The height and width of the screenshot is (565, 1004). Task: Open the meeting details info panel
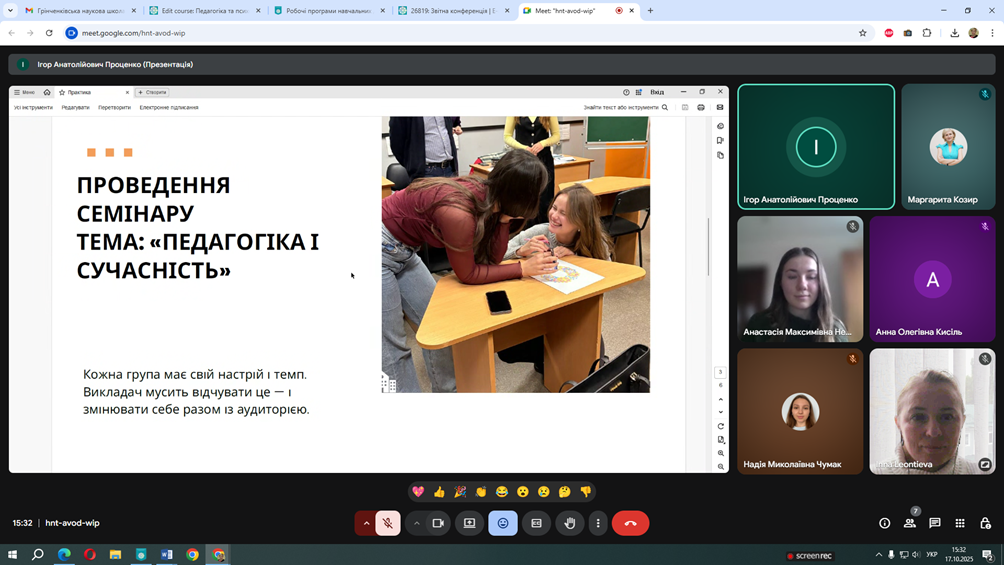click(x=884, y=523)
